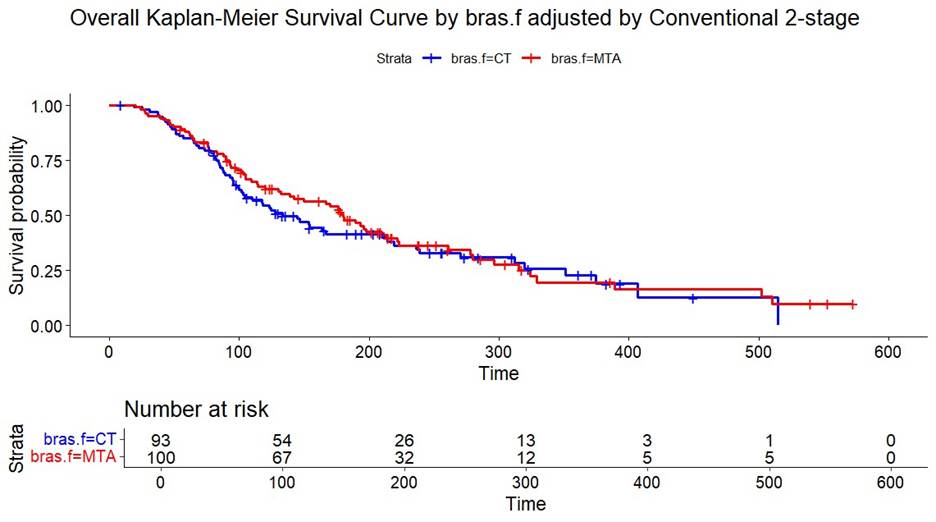The width and height of the screenshot is (936, 522).
Task: Click the last red censor mark on MTA curve
Action: coord(851,304)
